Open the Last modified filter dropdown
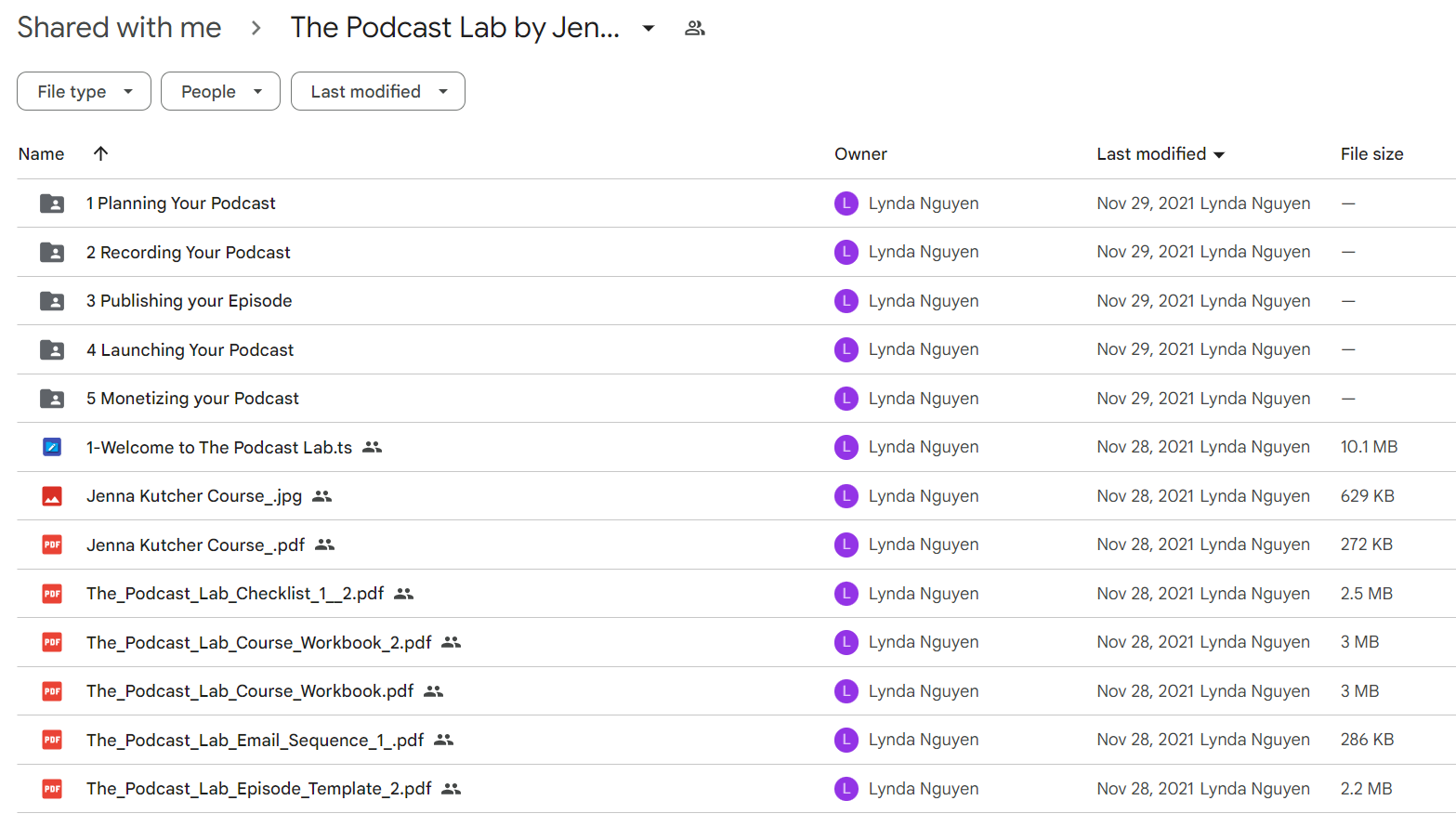This screenshot has width=1456, height=840. click(x=378, y=91)
